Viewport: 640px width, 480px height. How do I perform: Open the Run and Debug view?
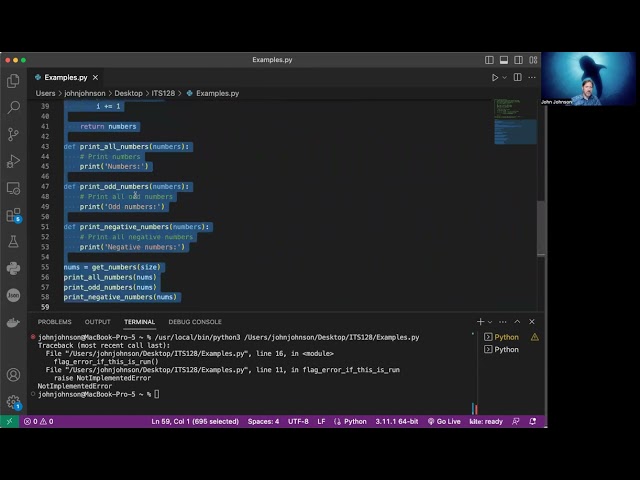pos(13,161)
